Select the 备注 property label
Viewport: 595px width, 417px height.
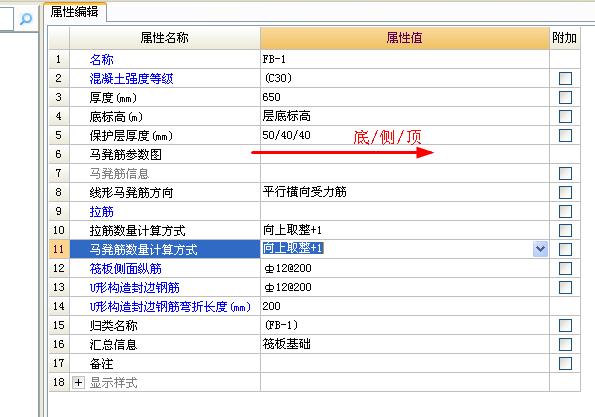(101, 363)
